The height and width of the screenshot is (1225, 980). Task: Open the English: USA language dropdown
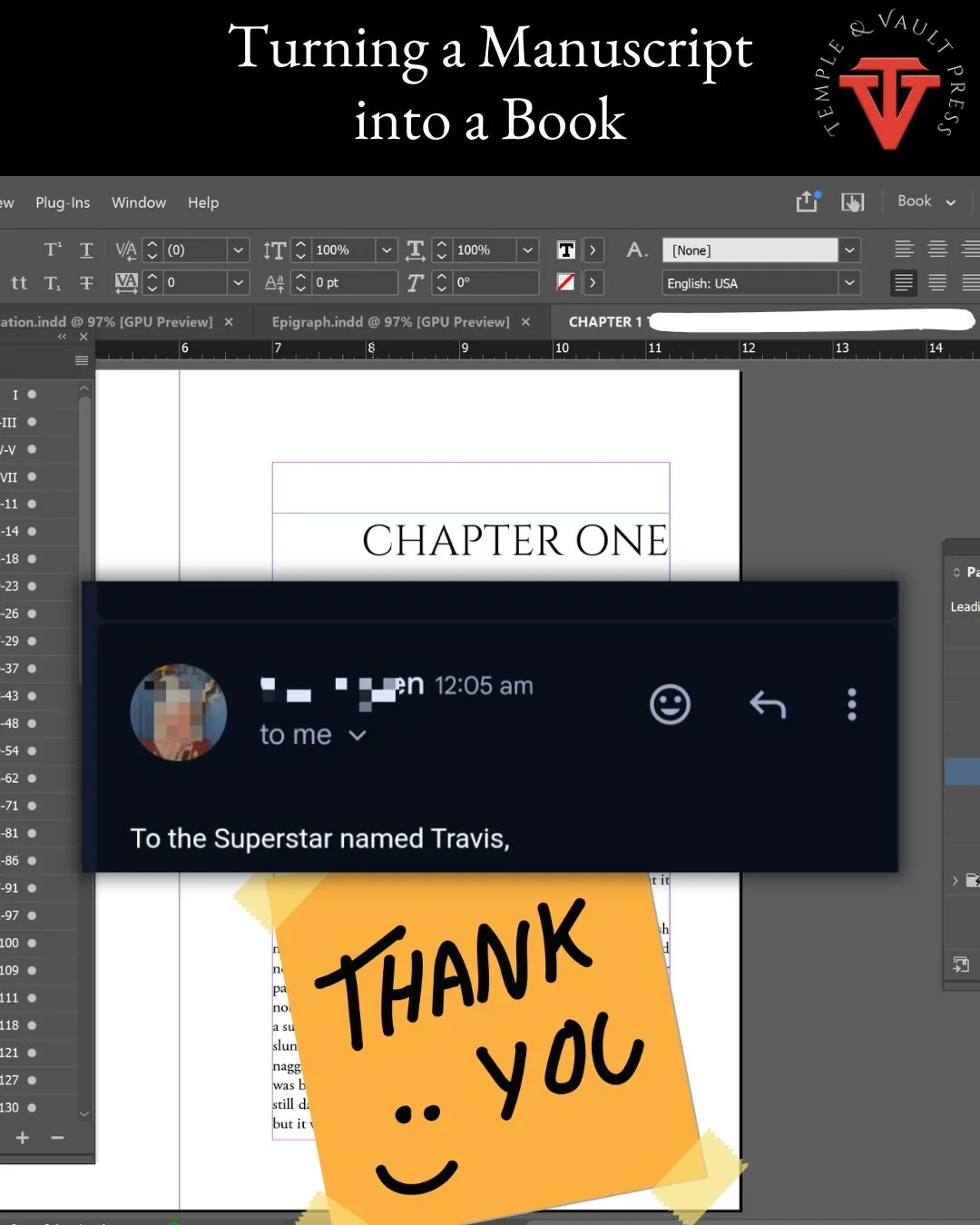coord(849,283)
